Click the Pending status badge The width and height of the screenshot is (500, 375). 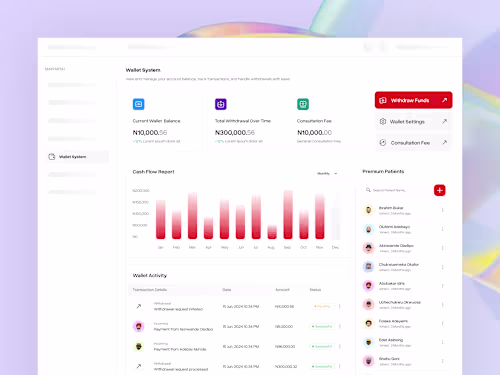pyautogui.click(x=322, y=306)
